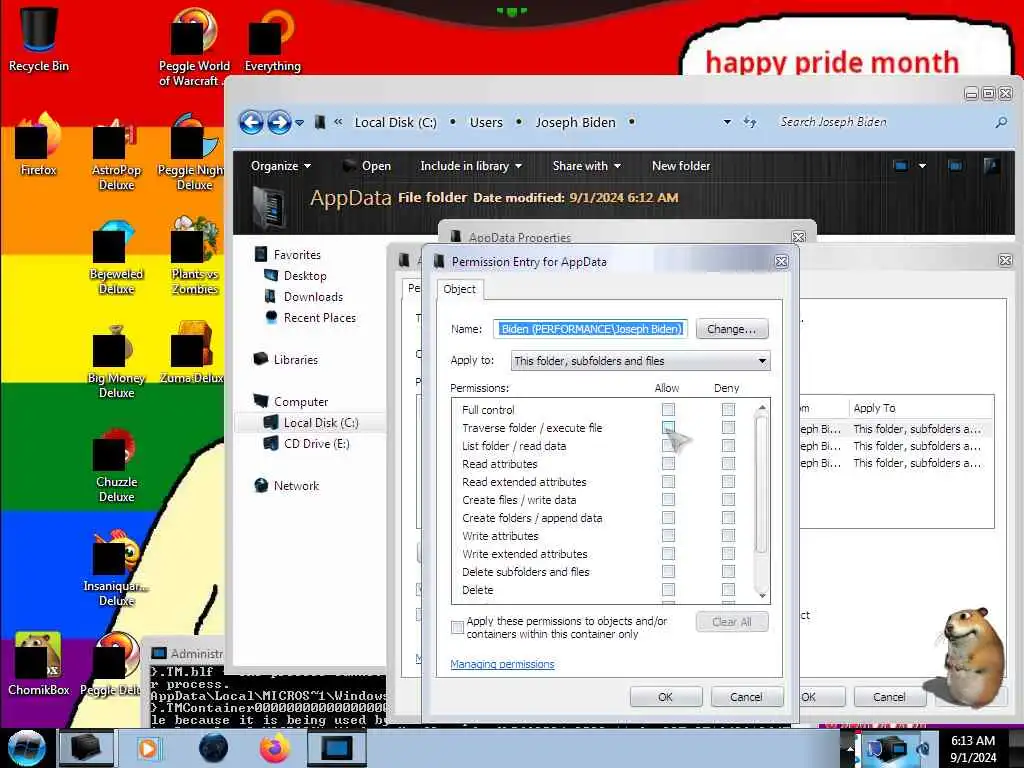Select Desktop under Favorites

pyautogui.click(x=304, y=276)
